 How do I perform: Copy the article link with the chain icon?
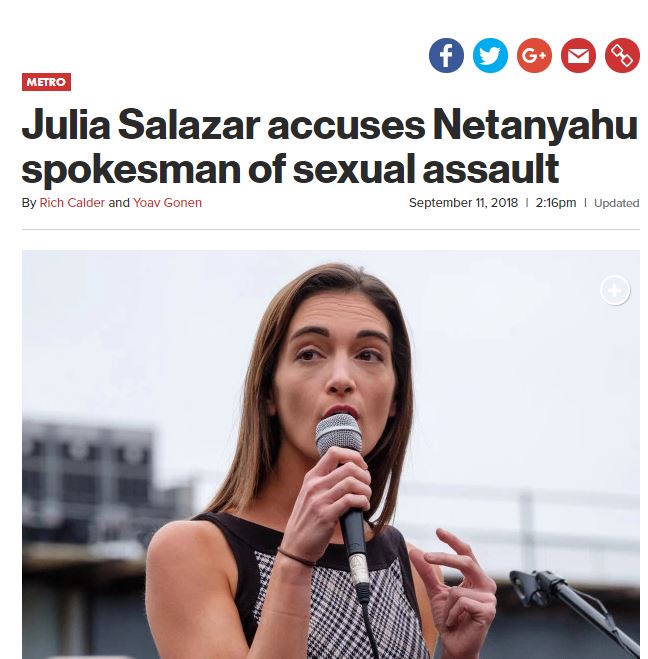622,55
